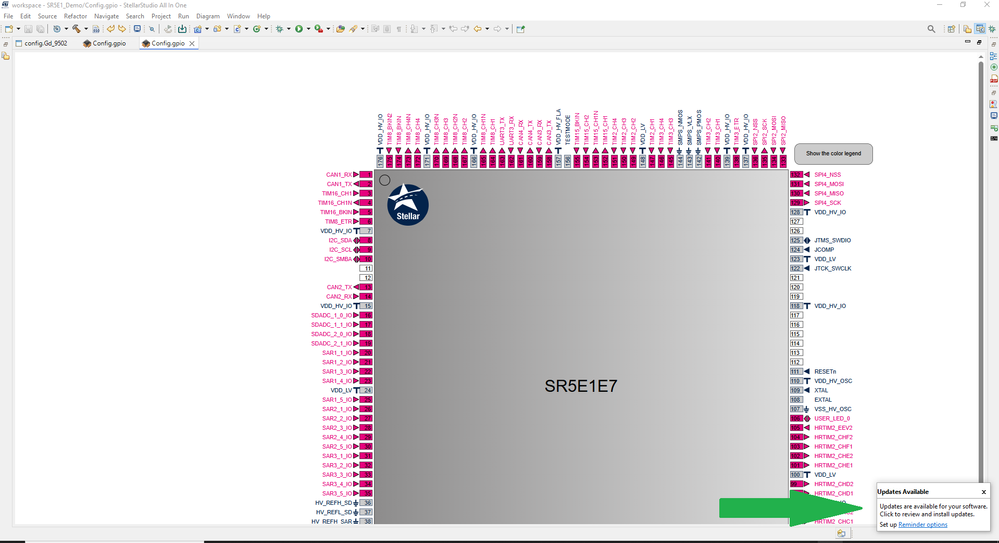Open the File menu

point(8,16)
